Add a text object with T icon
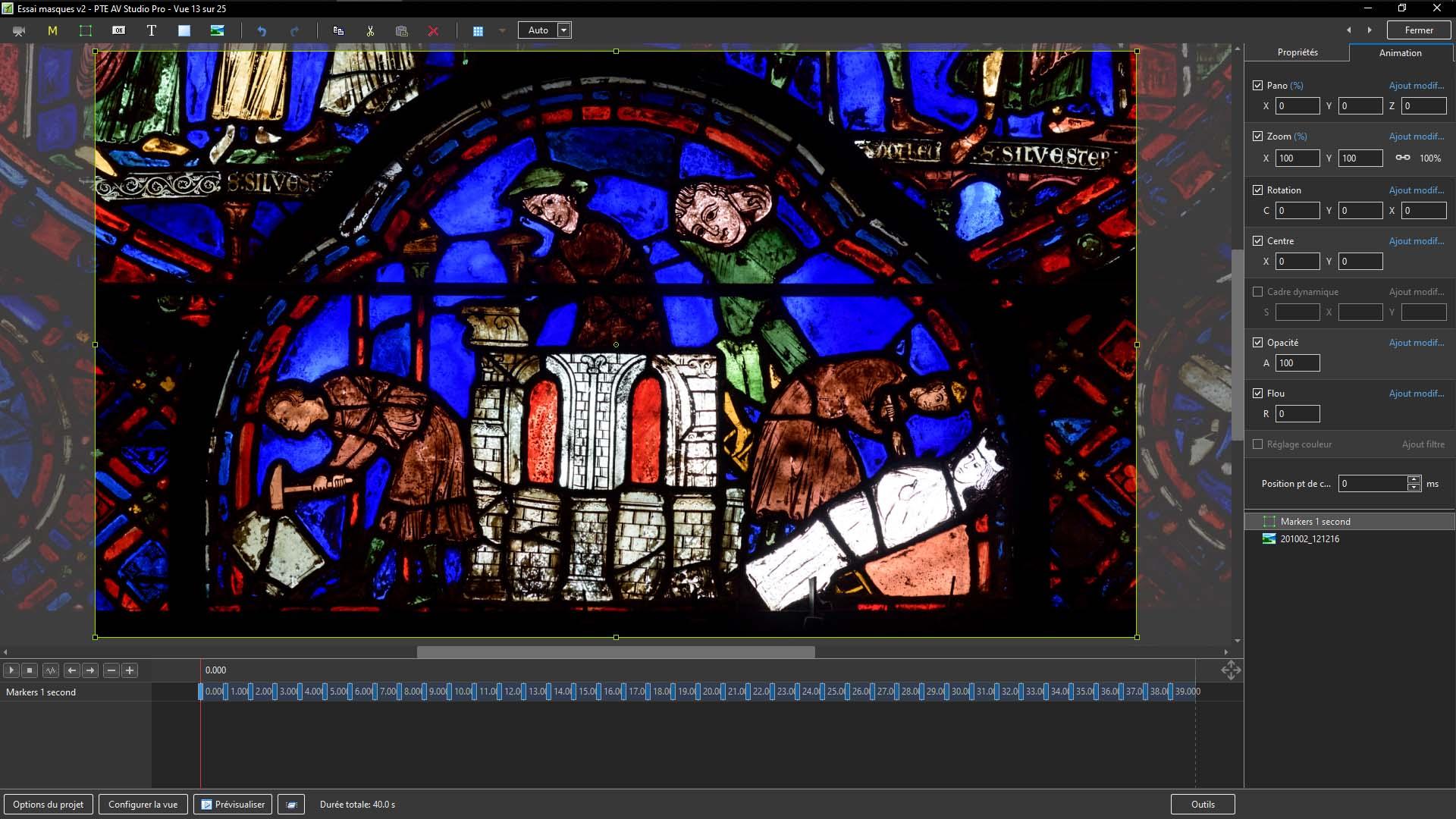The height and width of the screenshot is (819, 1456). click(151, 31)
